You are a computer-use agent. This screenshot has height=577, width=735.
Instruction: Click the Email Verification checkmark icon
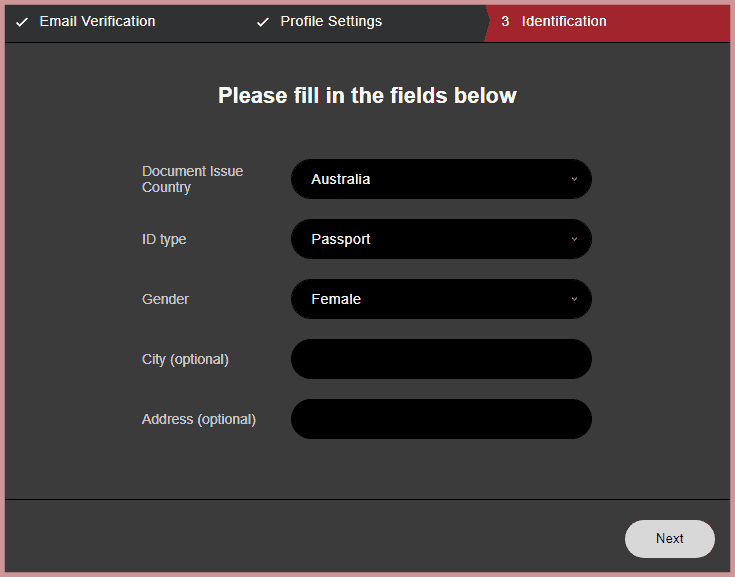[22, 22]
